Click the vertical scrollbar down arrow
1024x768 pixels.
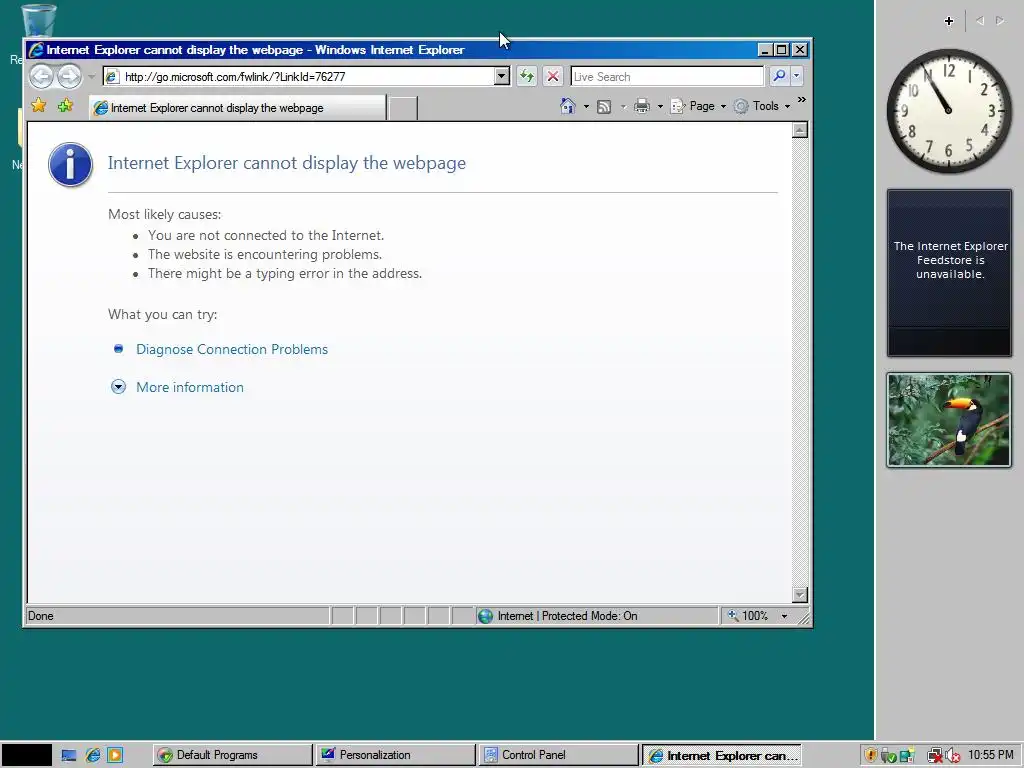(799, 594)
